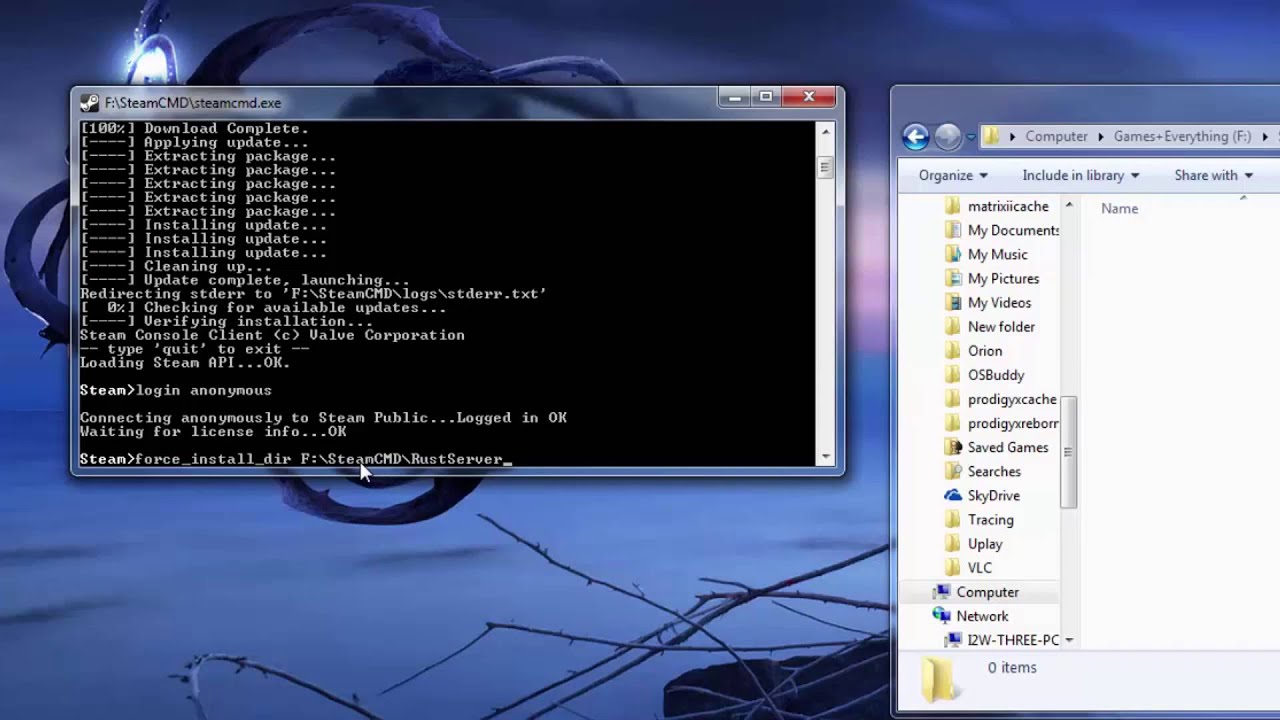This screenshot has height=720, width=1280.
Task: Click the My Documents folder icon
Action: [x=953, y=230]
